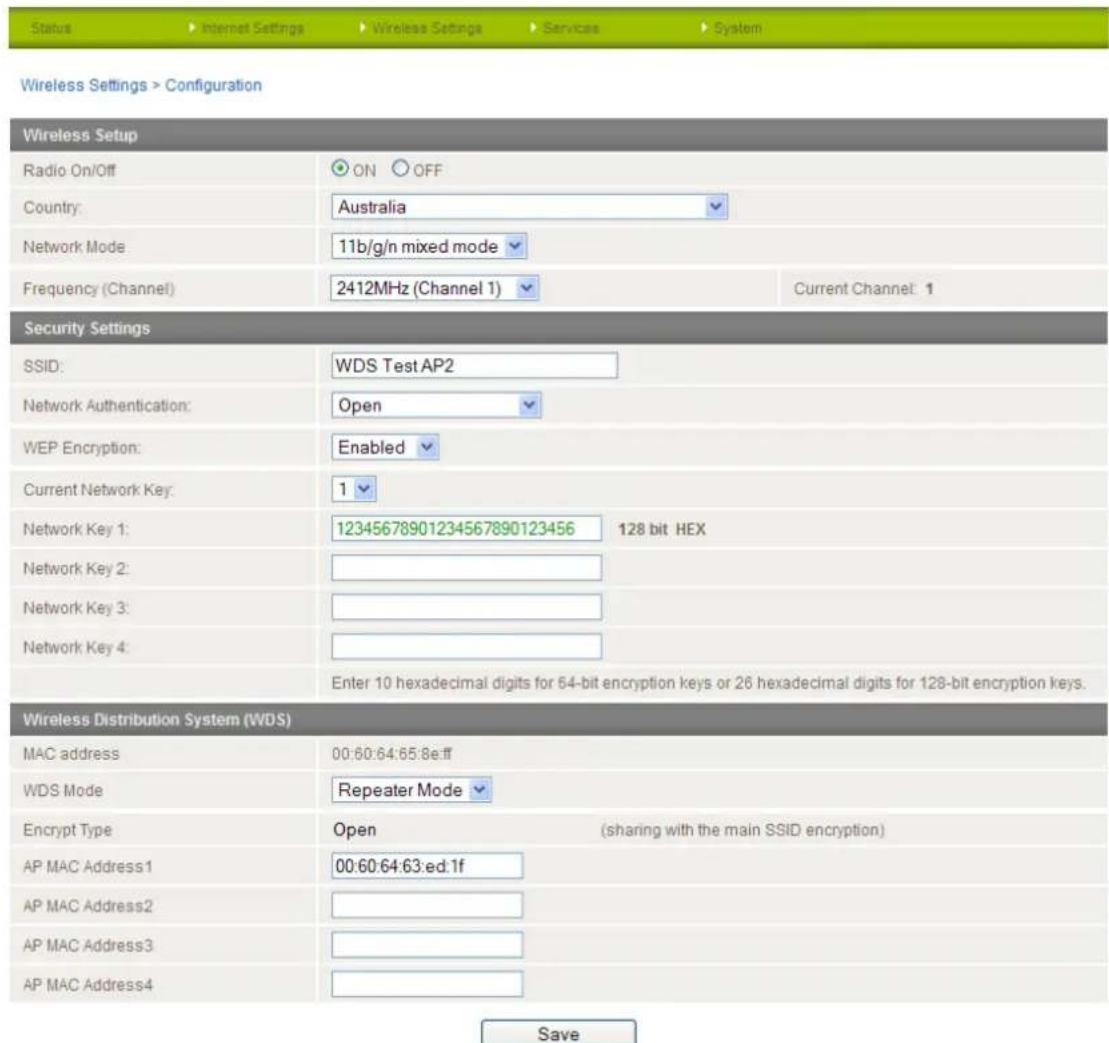The width and height of the screenshot is (1109, 1043).
Task: Open the Internet Settings menu
Action: [x=252, y=28]
